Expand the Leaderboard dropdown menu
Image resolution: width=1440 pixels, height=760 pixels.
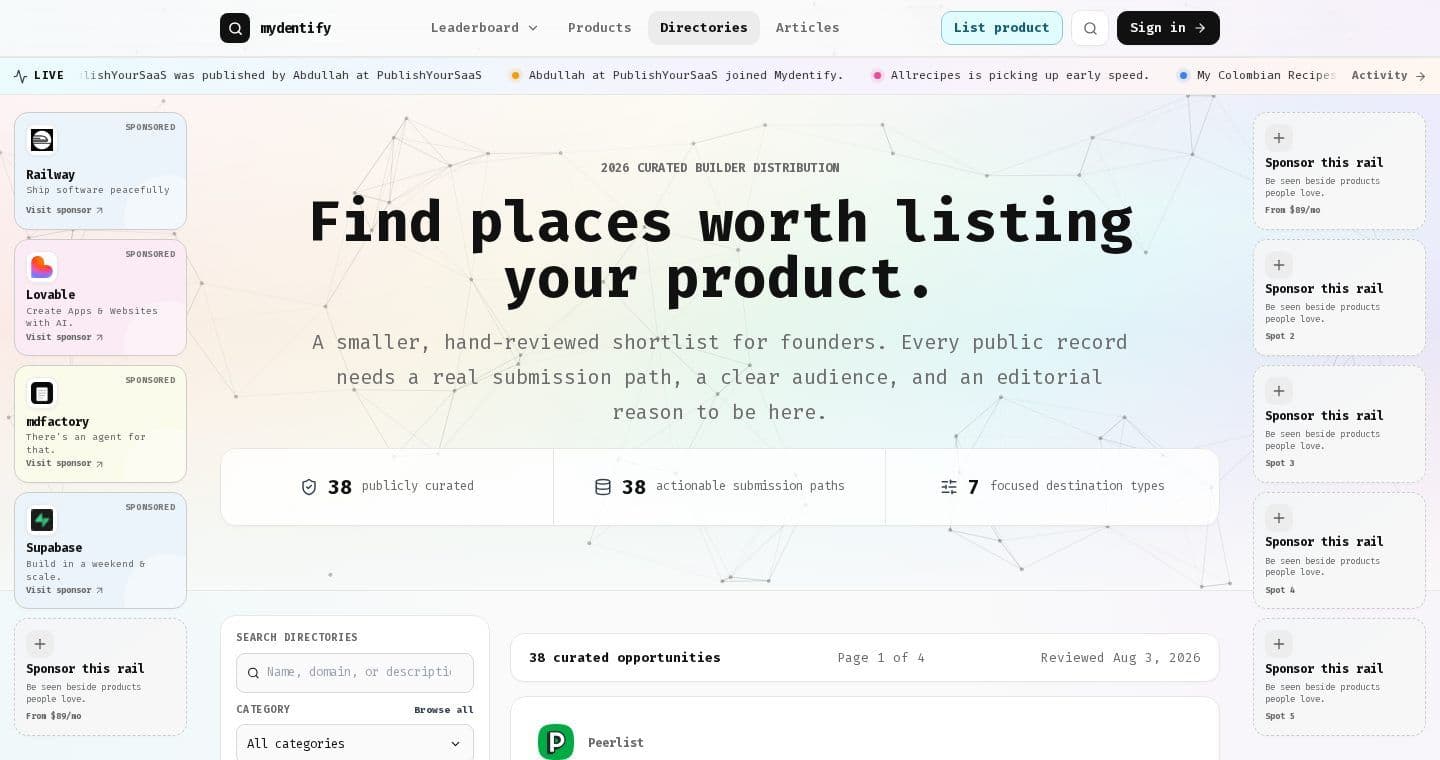pos(484,28)
